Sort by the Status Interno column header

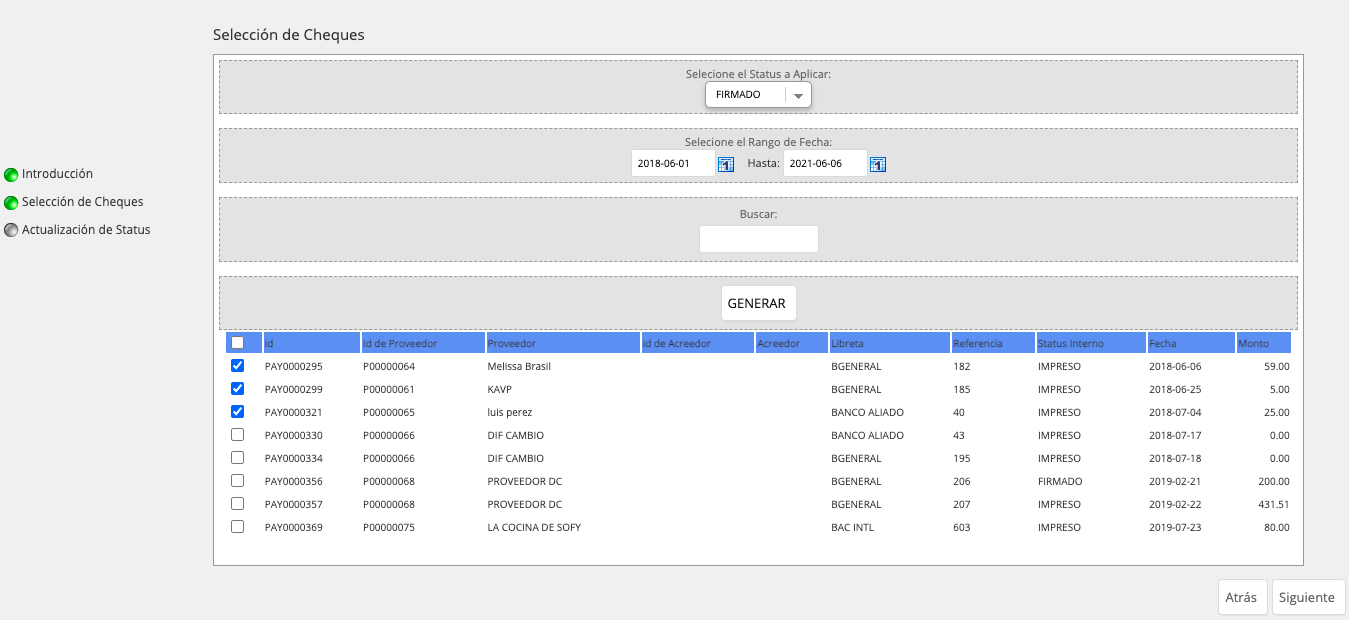(x=1091, y=343)
